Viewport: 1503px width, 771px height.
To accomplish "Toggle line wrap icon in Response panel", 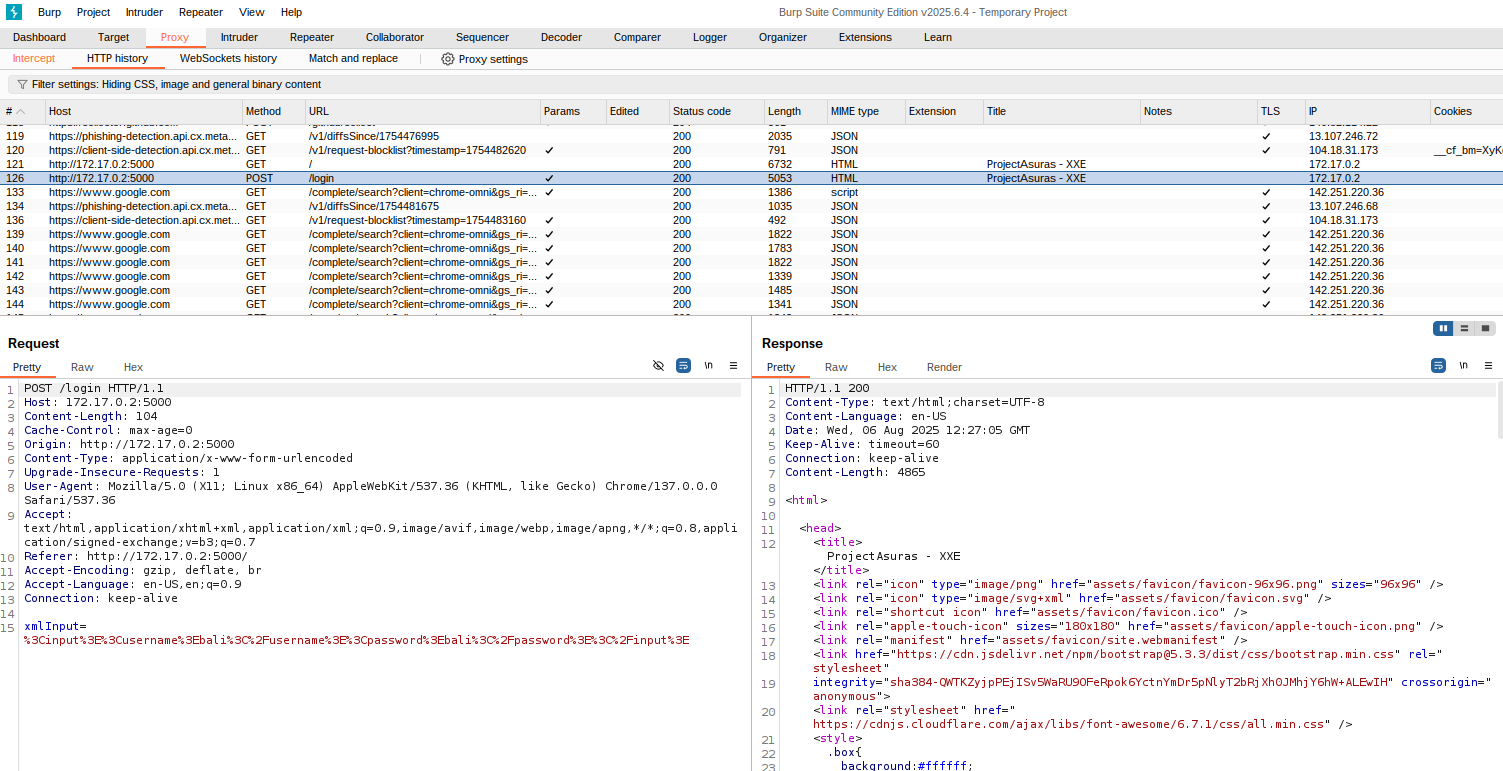I will click(1438, 366).
